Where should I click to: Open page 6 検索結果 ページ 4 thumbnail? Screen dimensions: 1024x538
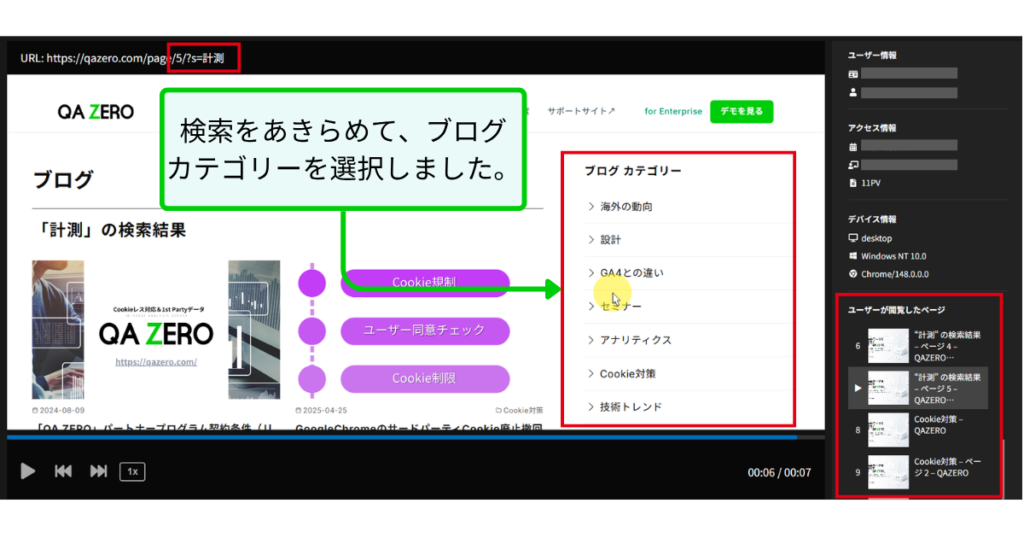click(888, 346)
